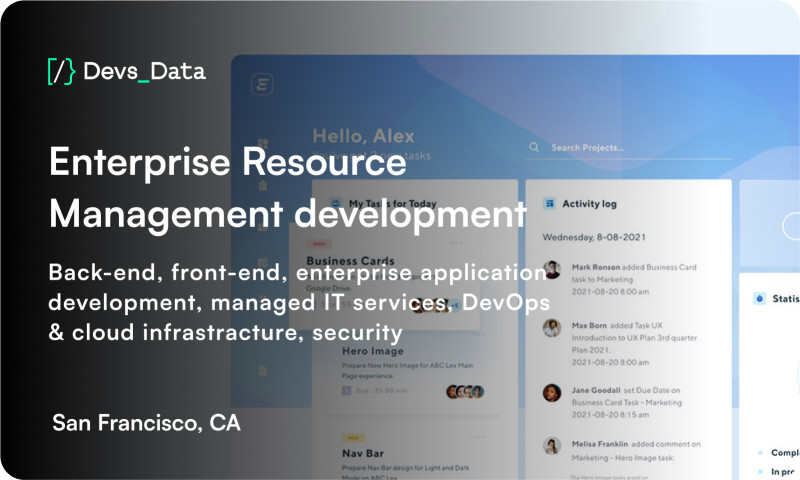
Task: Click the Hello, Alex greeting heading
Action: point(363,136)
